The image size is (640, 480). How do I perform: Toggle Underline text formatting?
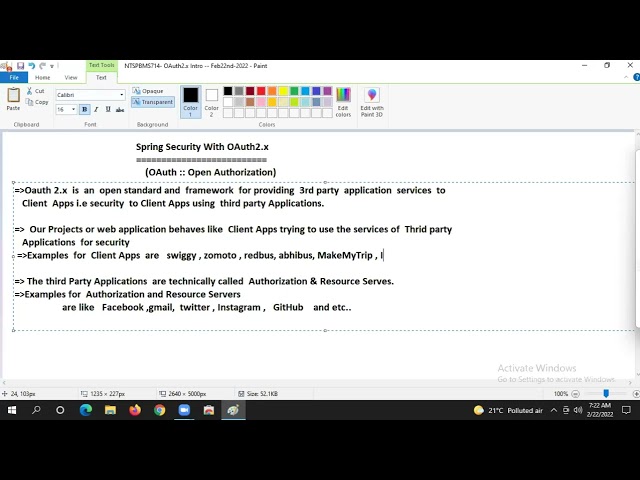(x=108, y=109)
